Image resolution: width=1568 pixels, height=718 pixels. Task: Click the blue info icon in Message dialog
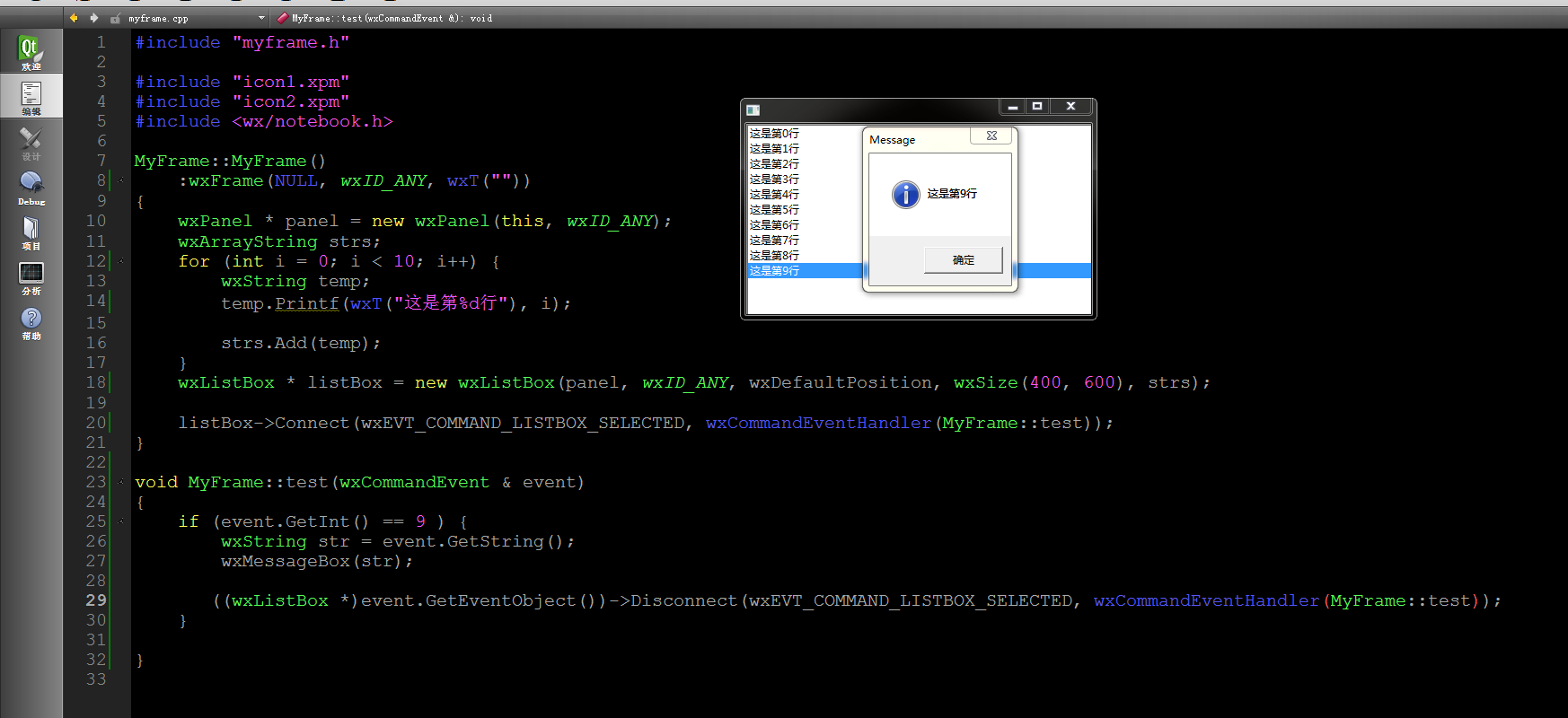tap(906, 194)
